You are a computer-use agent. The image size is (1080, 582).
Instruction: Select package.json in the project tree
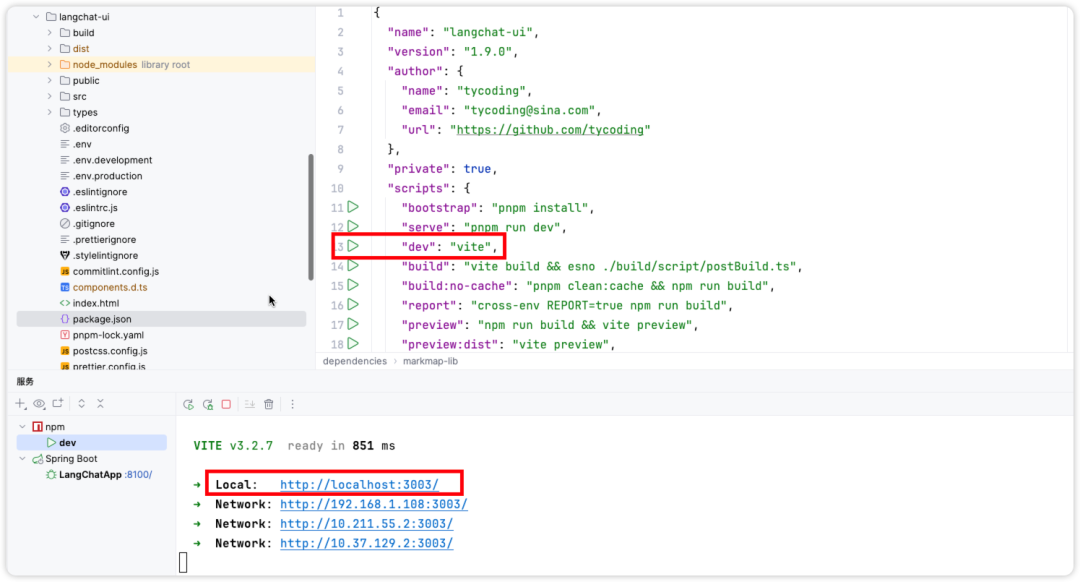click(x=161, y=319)
